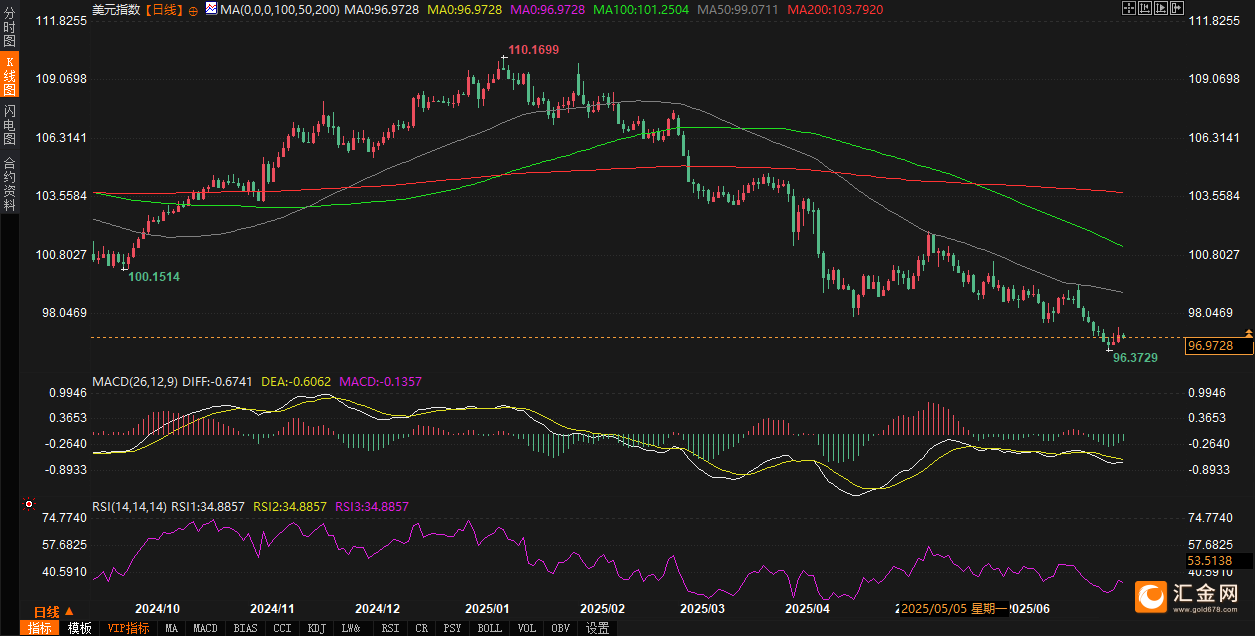Select the K线图 sidebar tab
The width and height of the screenshot is (1255, 636).
(x=9, y=76)
